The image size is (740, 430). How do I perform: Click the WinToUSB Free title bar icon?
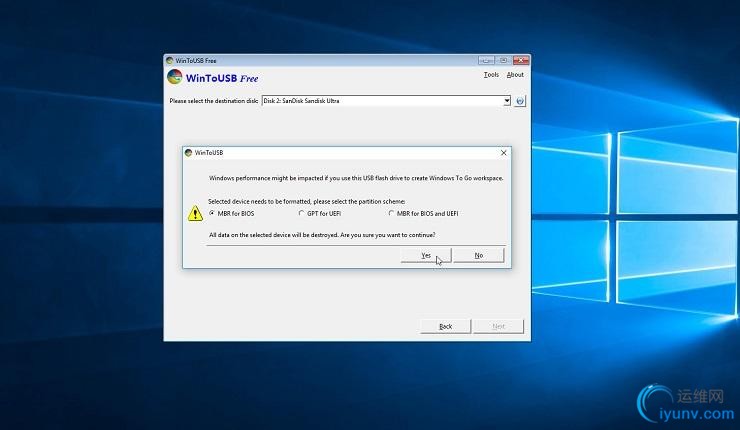(x=169, y=60)
